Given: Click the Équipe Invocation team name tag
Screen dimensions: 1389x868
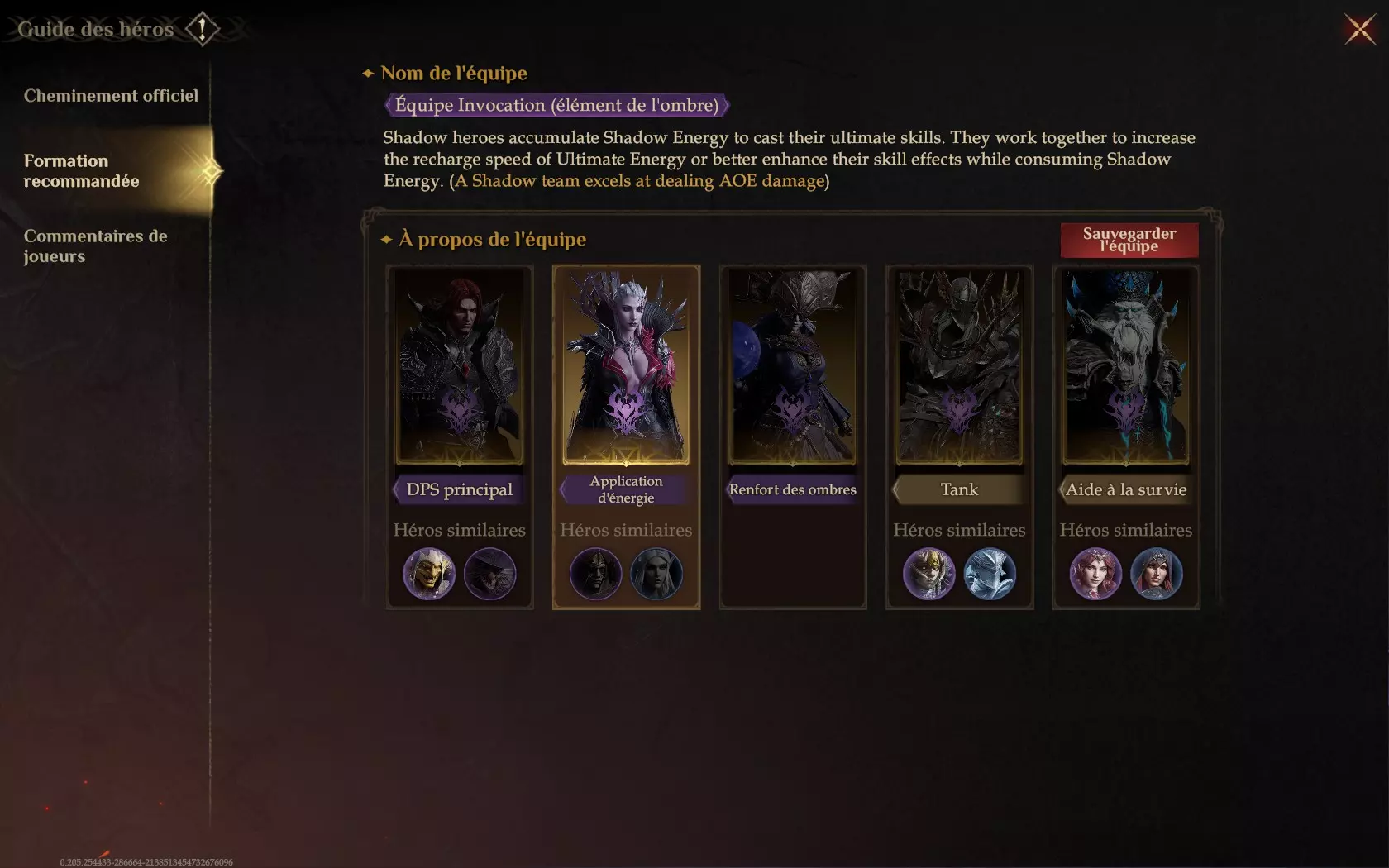Looking at the screenshot, I should pyautogui.click(x=556, y=105).
